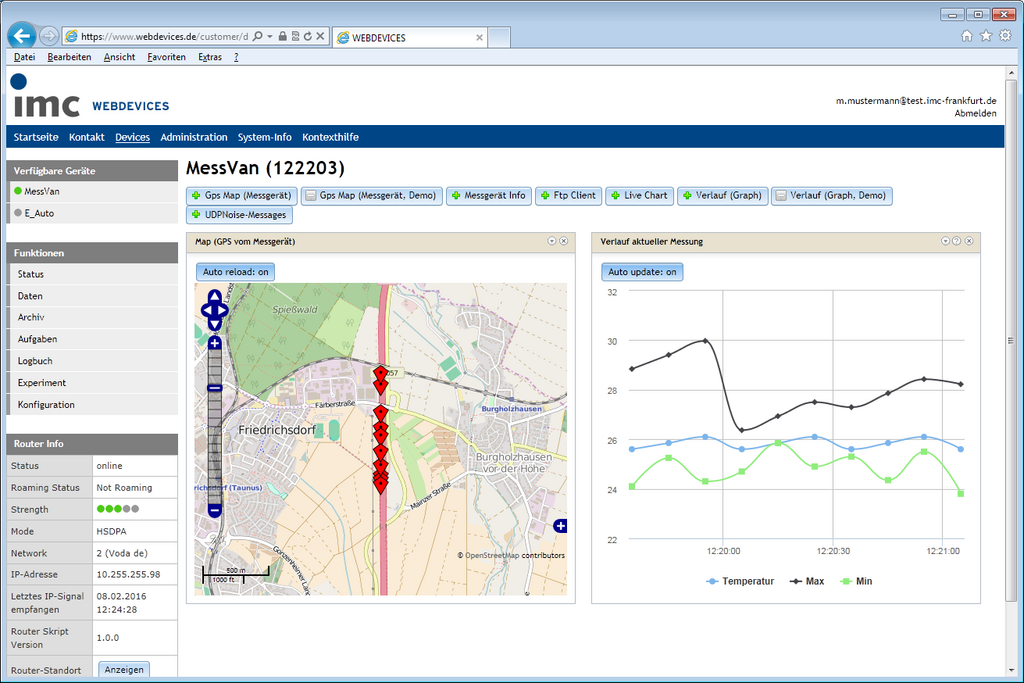
Task: Toggle Auto reload on the map
Action: pyautogui.click(x=235, y=272)
